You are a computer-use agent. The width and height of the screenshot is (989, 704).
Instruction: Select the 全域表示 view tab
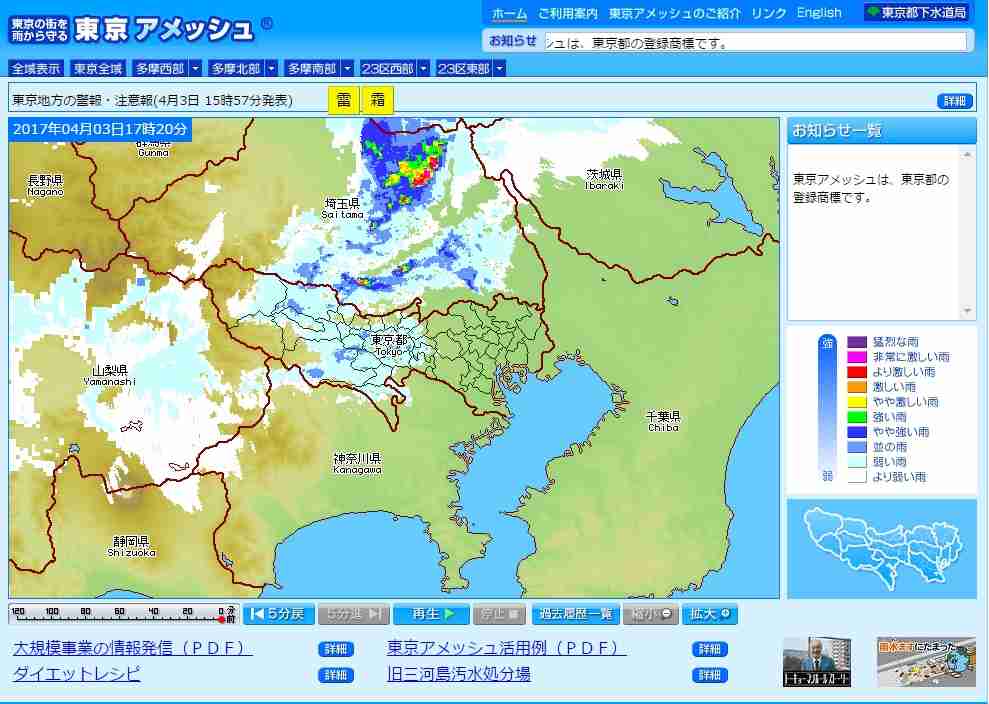37,68
